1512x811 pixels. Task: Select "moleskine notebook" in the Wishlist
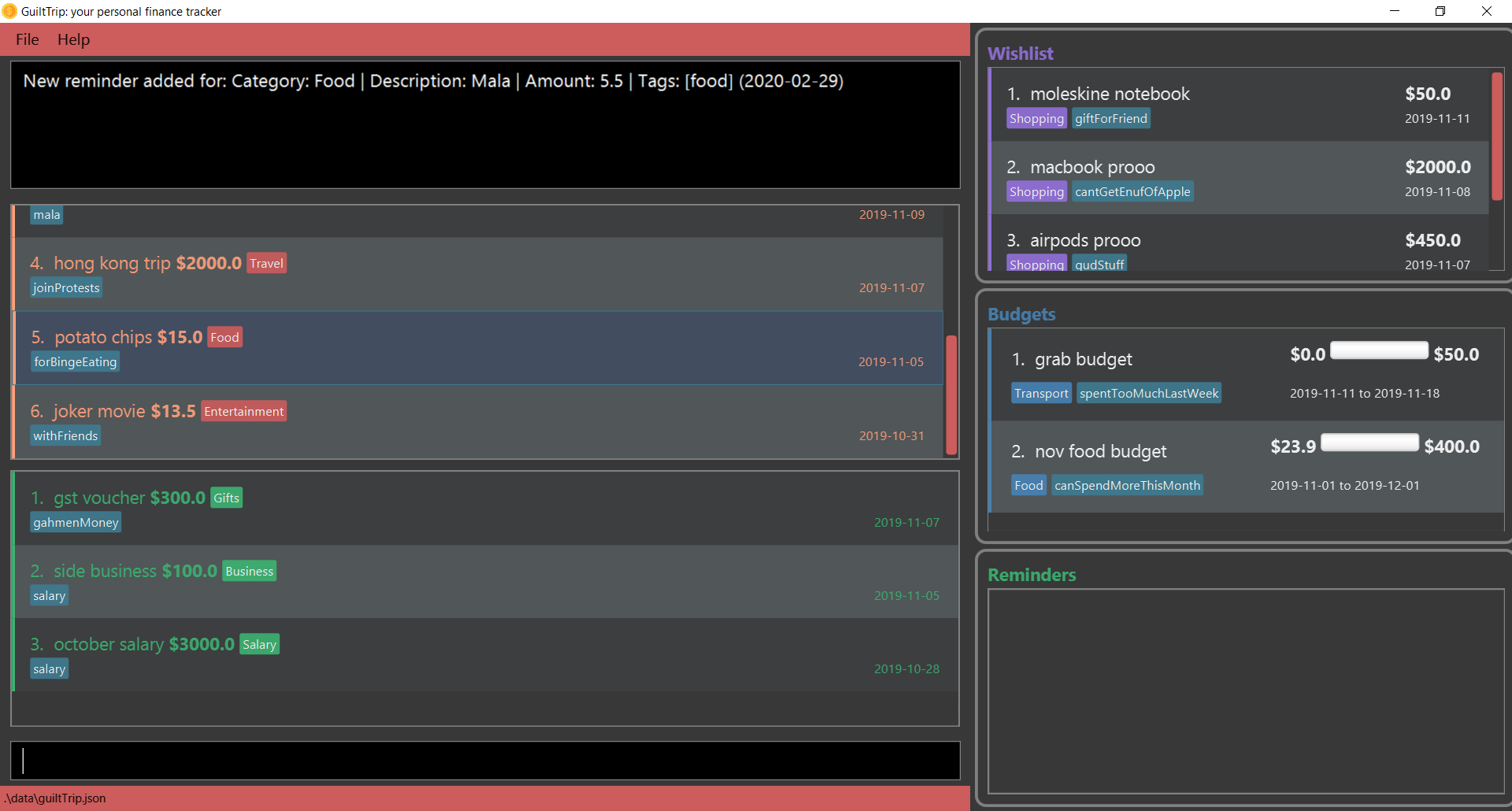click(1240, 105)
